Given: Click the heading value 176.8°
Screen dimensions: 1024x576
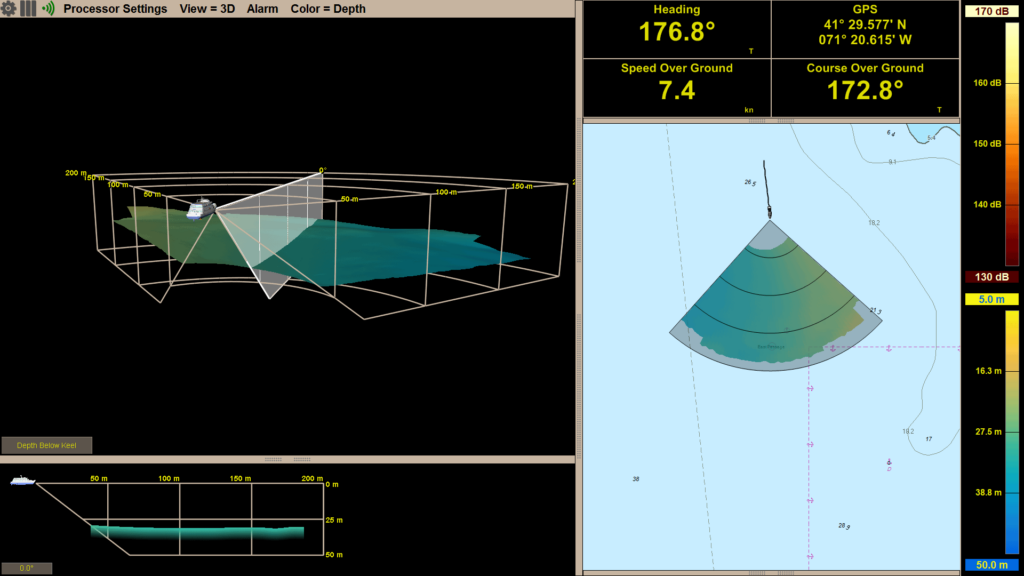Looking at the screenshot, I should click(x=677, y=32).
